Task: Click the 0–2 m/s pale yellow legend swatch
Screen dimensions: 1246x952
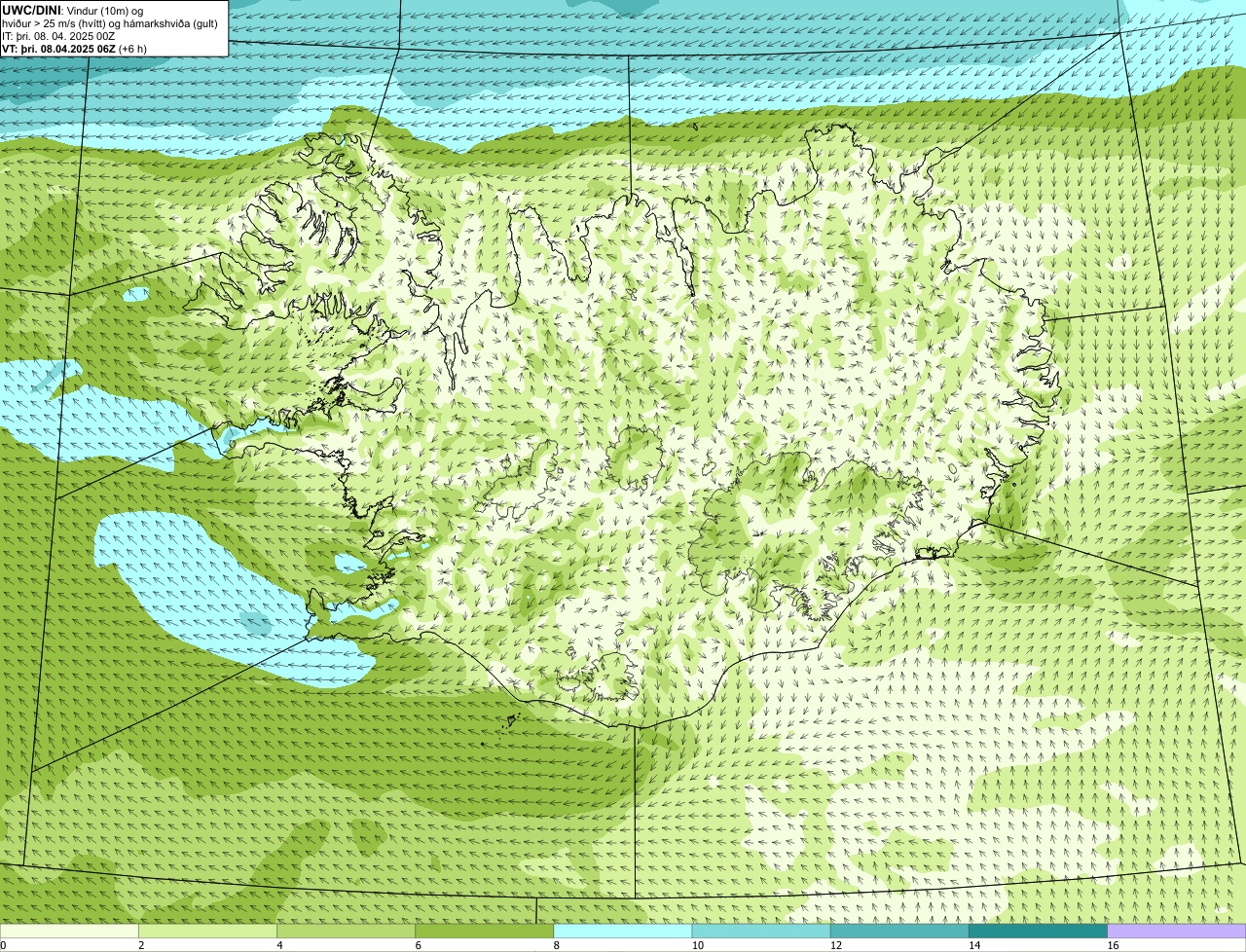Action: pos(69,931)
